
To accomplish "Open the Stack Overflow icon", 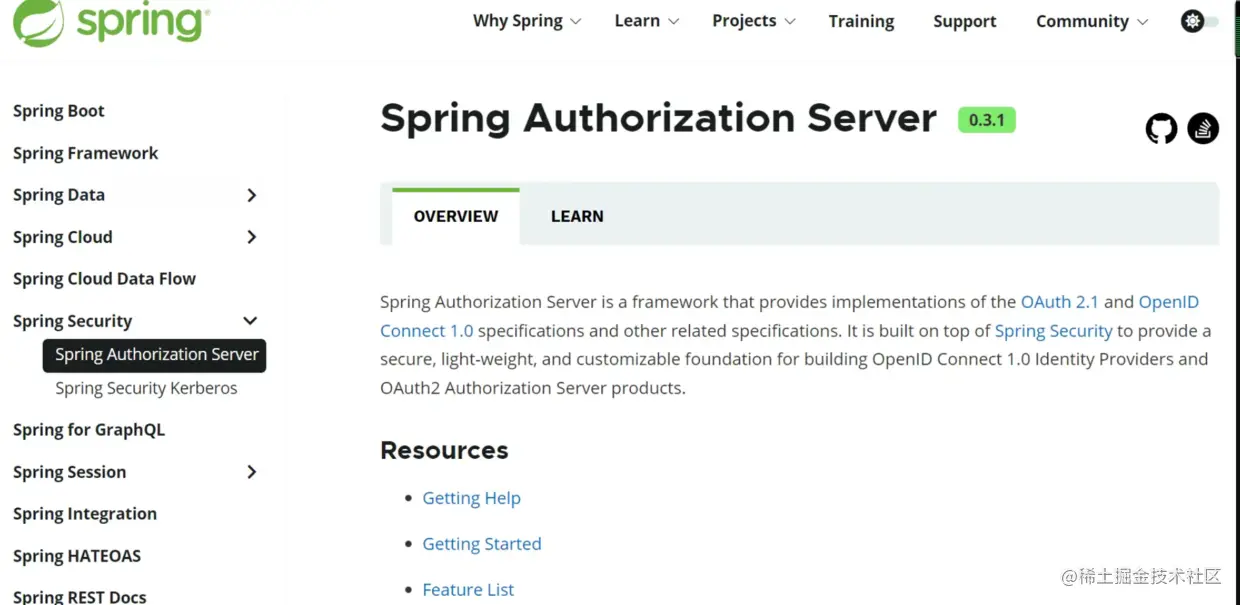I will [1203, 128].
